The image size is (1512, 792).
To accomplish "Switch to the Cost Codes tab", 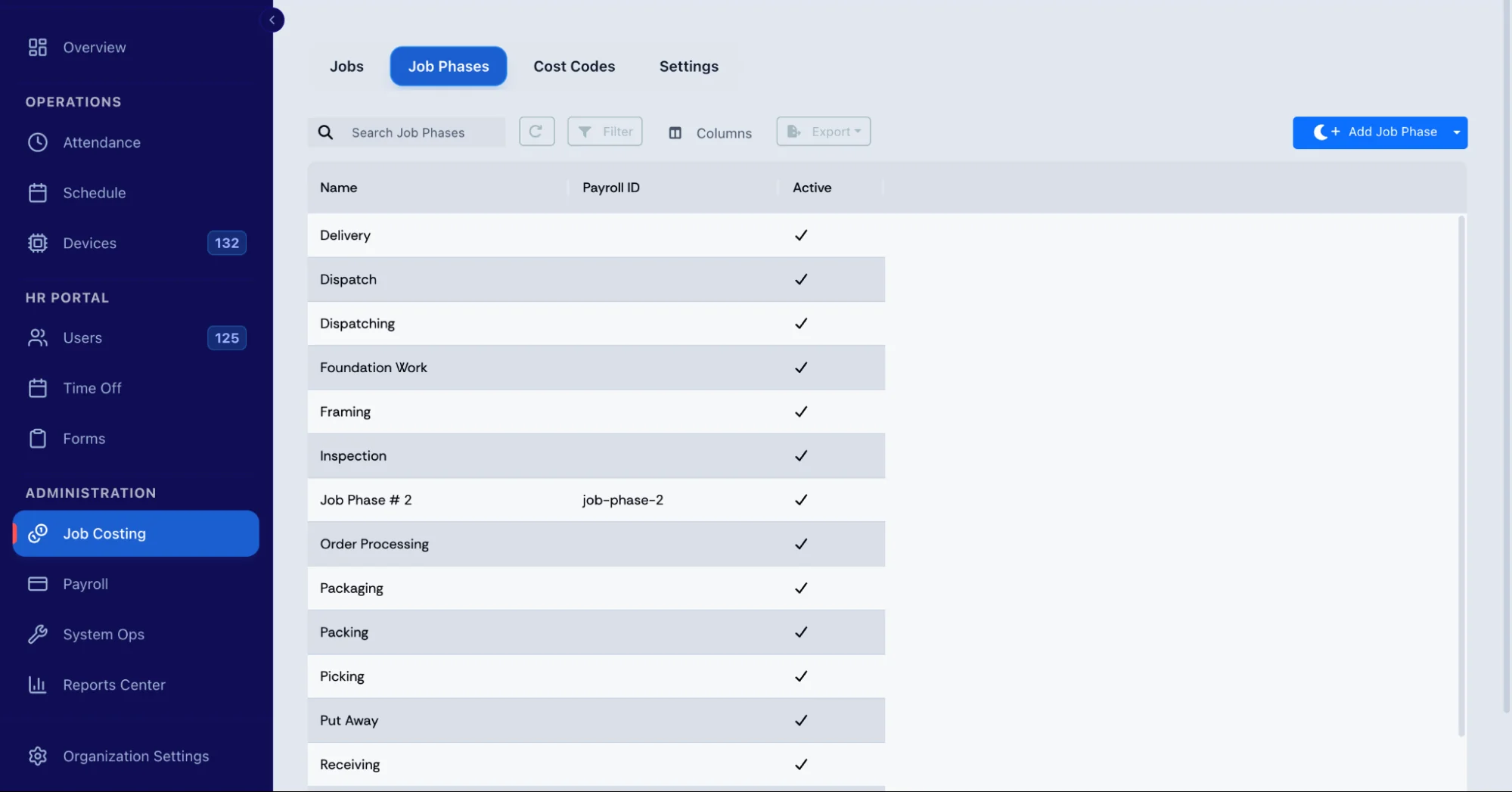I will coord(574,67).
